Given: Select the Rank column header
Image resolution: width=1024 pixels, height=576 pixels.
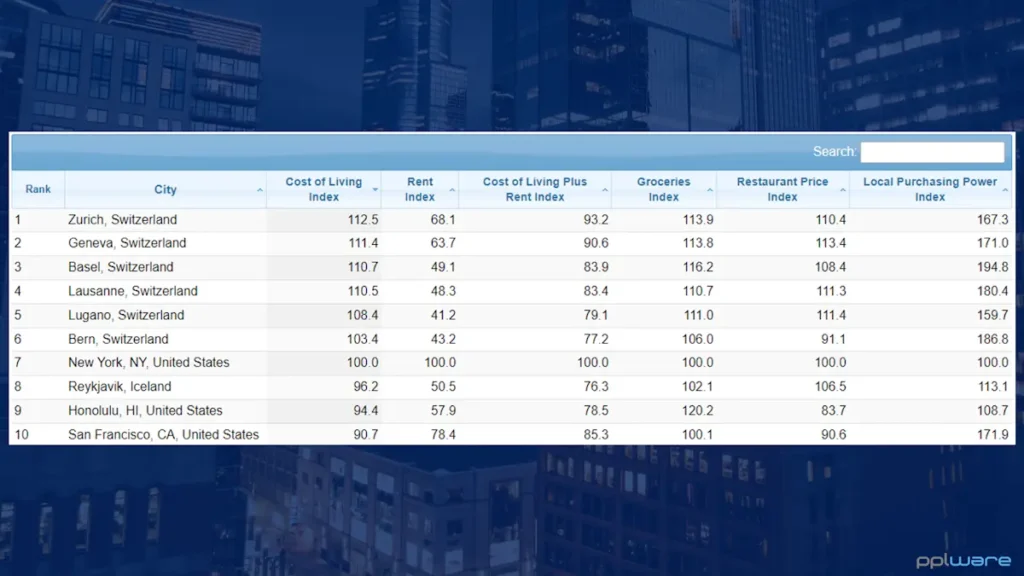Looking at the screenshot, I should [38, 190].
